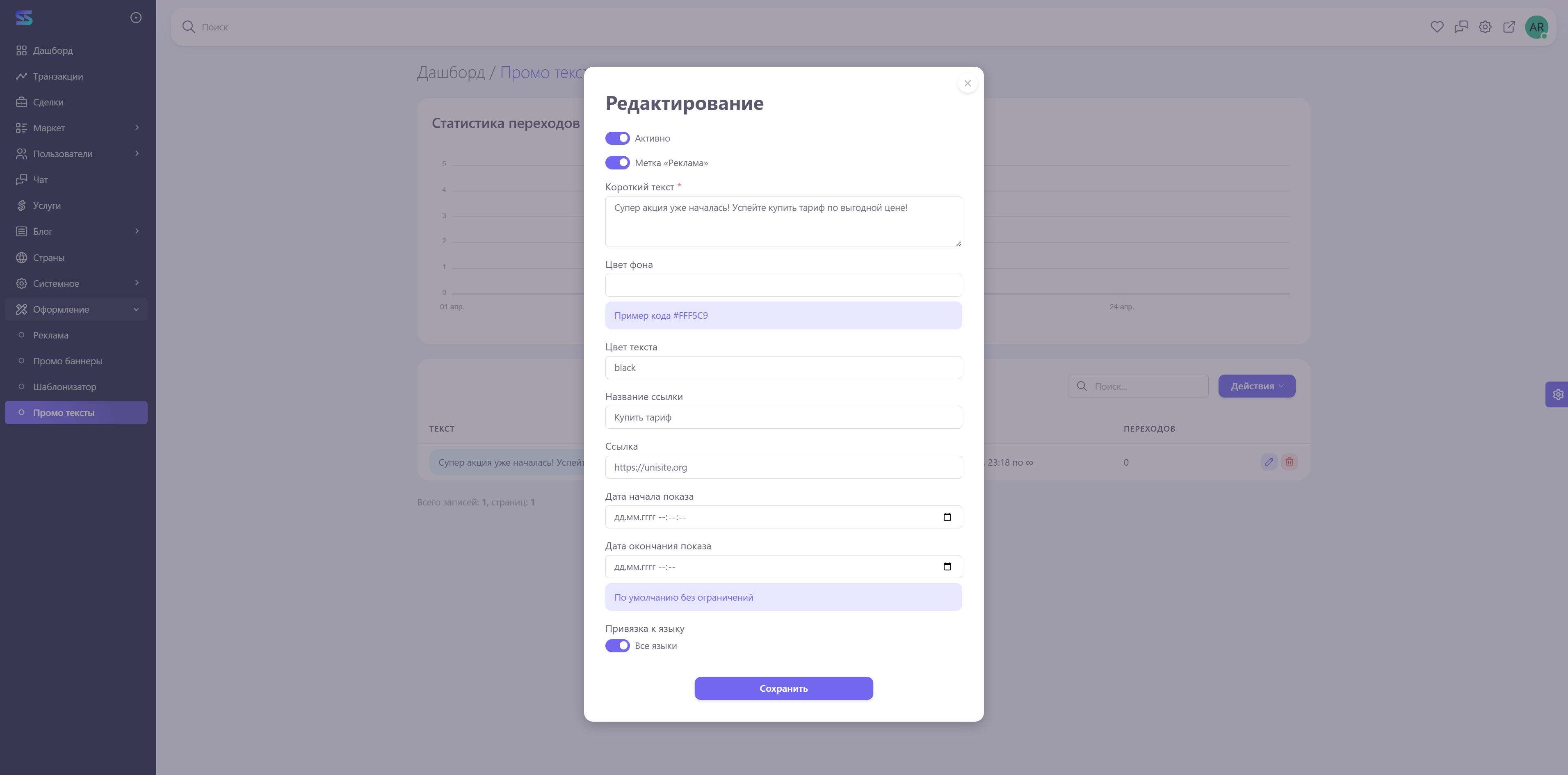Toggle the Все языки switch
The image size is (1568, 775).
pyautogui.click(x=617, y=646)
